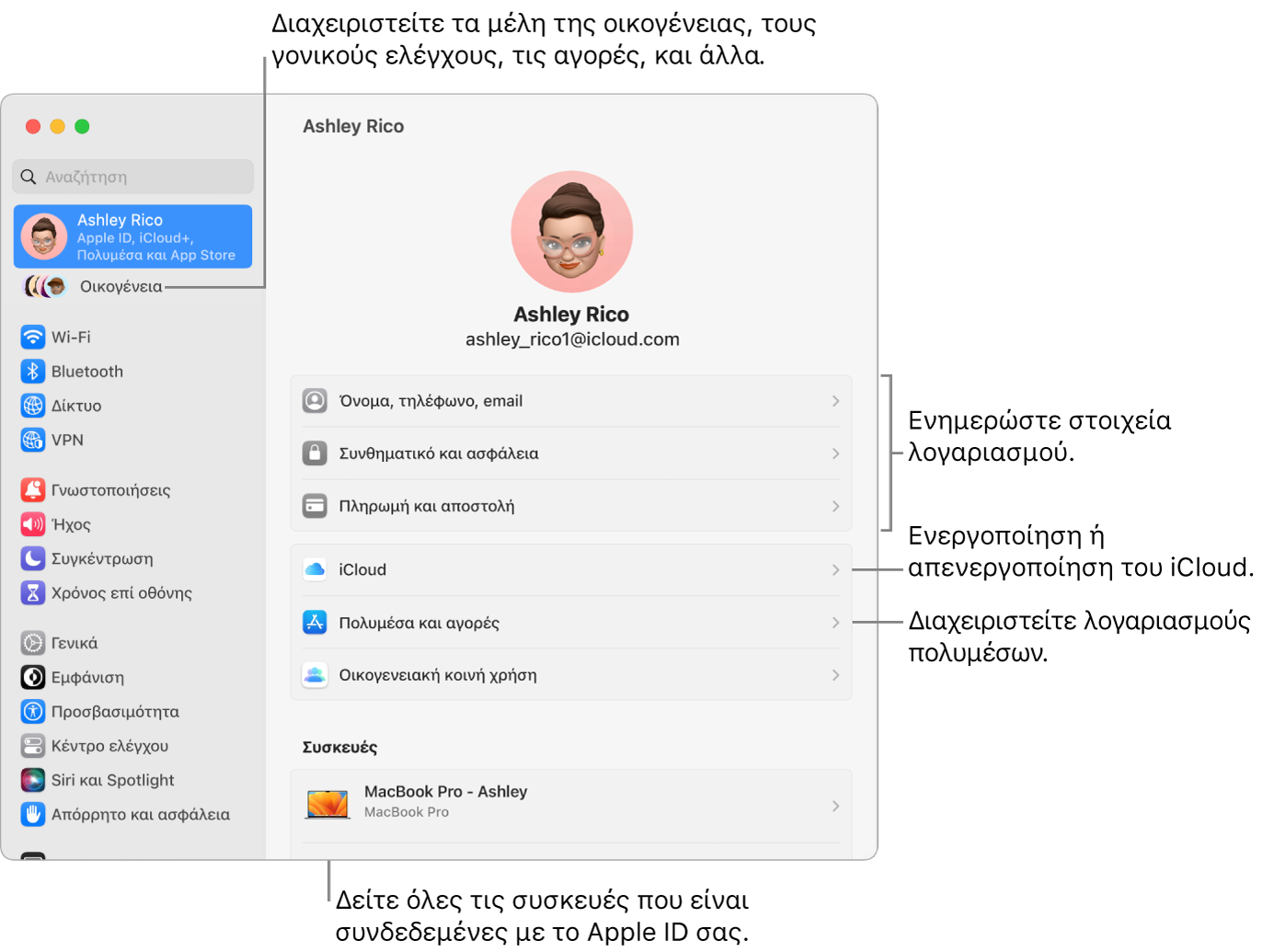Click the VPN label in sidebar
The image size is (1263, 952).
pyautogui.click(x=67, y=440)
